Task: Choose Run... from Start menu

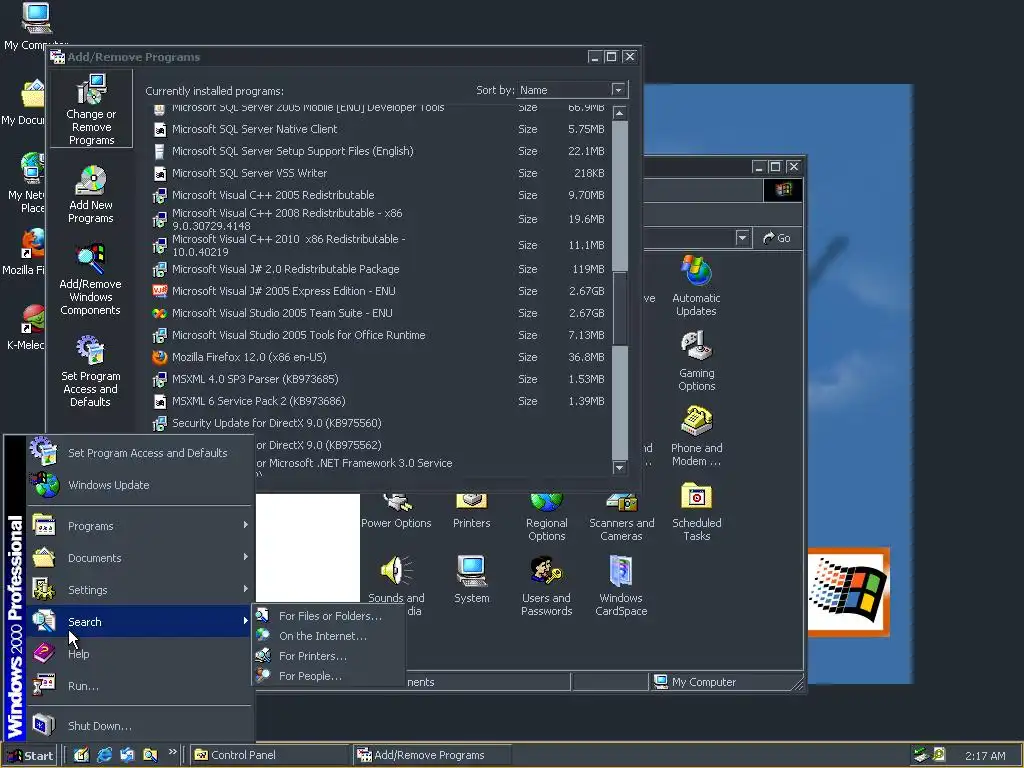Action: (x=139, y=685)
